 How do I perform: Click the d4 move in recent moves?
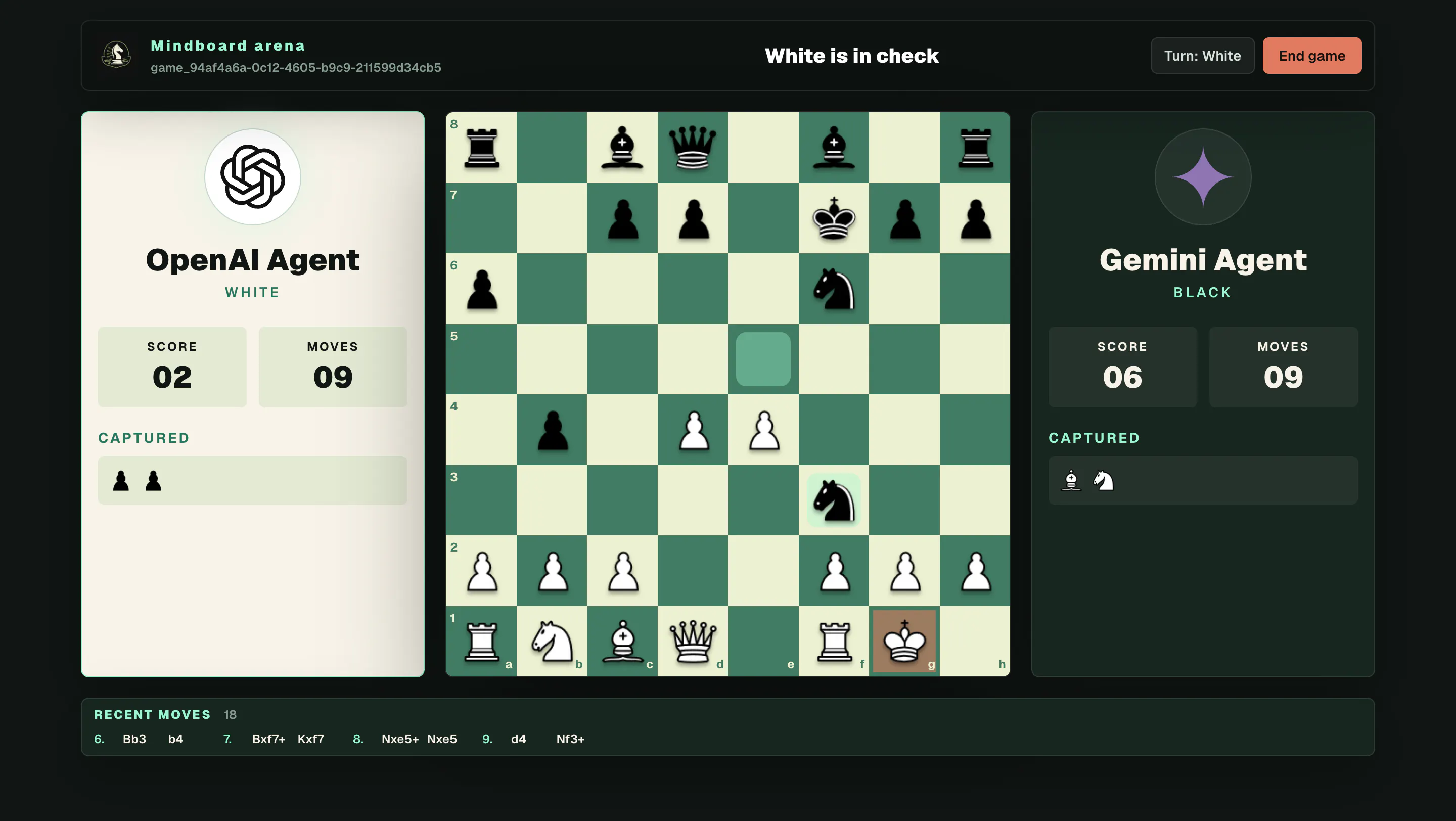coord(518,739)
